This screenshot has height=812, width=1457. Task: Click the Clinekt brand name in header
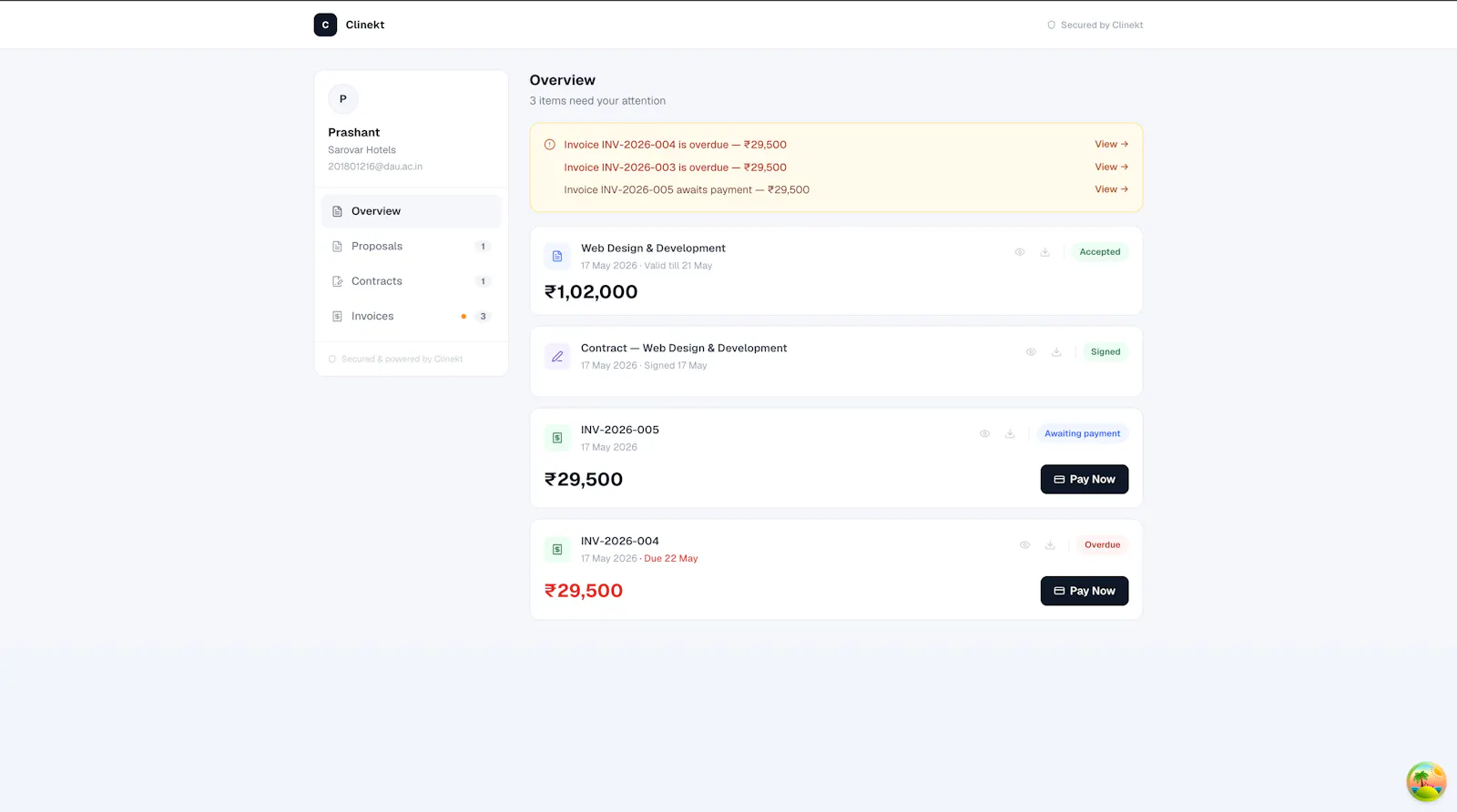click(x=365, y=25)
